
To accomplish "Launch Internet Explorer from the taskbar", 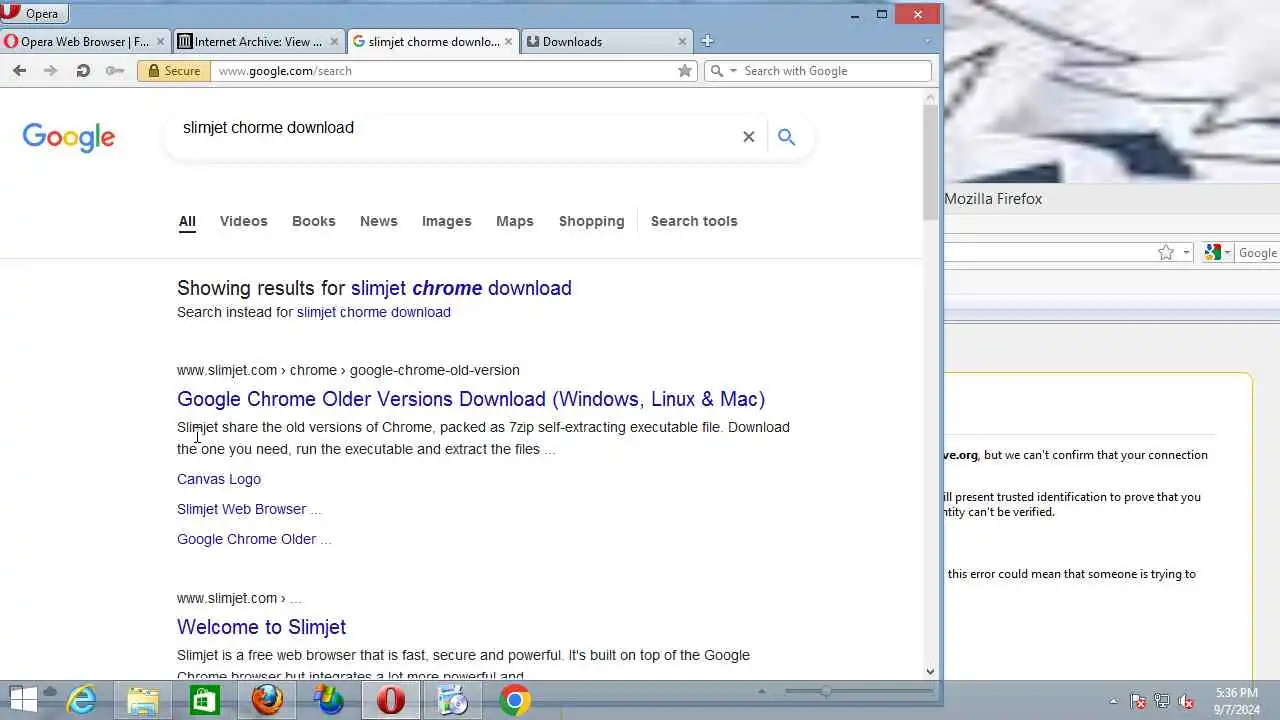I will coord(81,700).
